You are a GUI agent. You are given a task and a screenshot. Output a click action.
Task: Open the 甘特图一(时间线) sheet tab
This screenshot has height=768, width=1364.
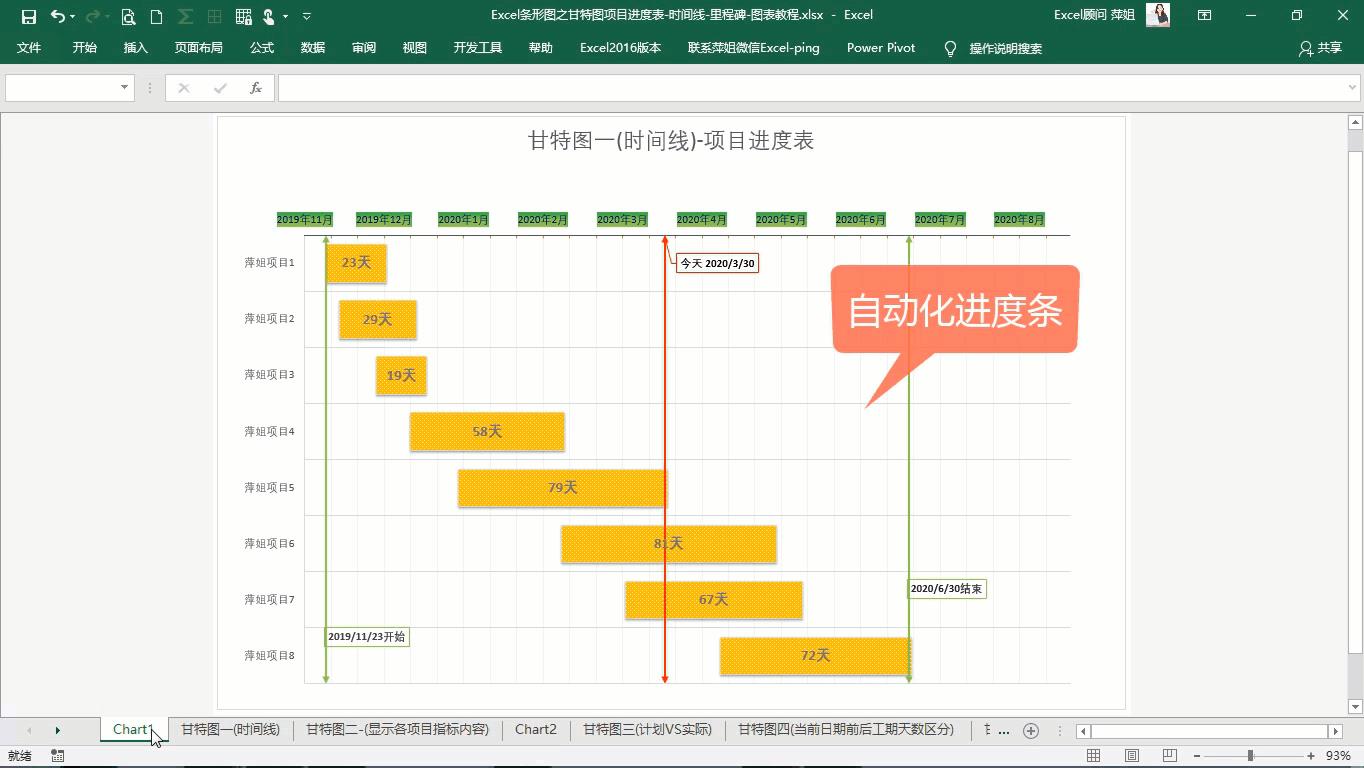click(x=230, y=729)
